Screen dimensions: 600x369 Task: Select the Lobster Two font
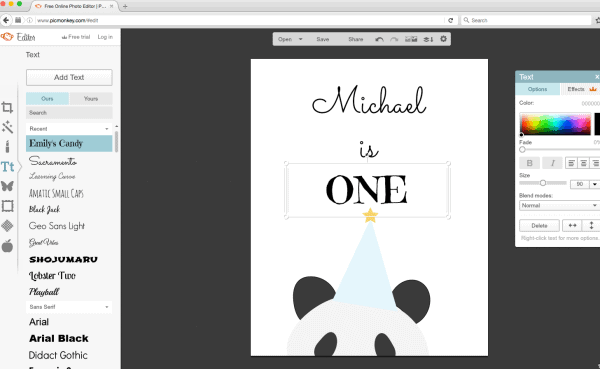pos(52,276)
